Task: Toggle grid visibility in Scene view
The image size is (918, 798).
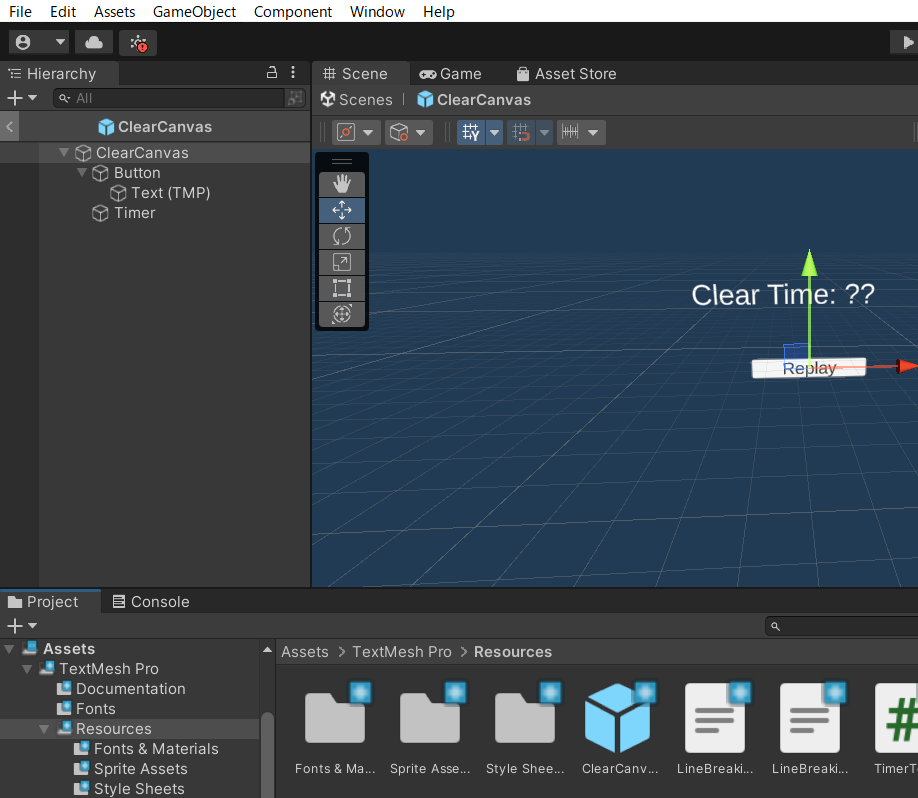Action: [470, 132]
